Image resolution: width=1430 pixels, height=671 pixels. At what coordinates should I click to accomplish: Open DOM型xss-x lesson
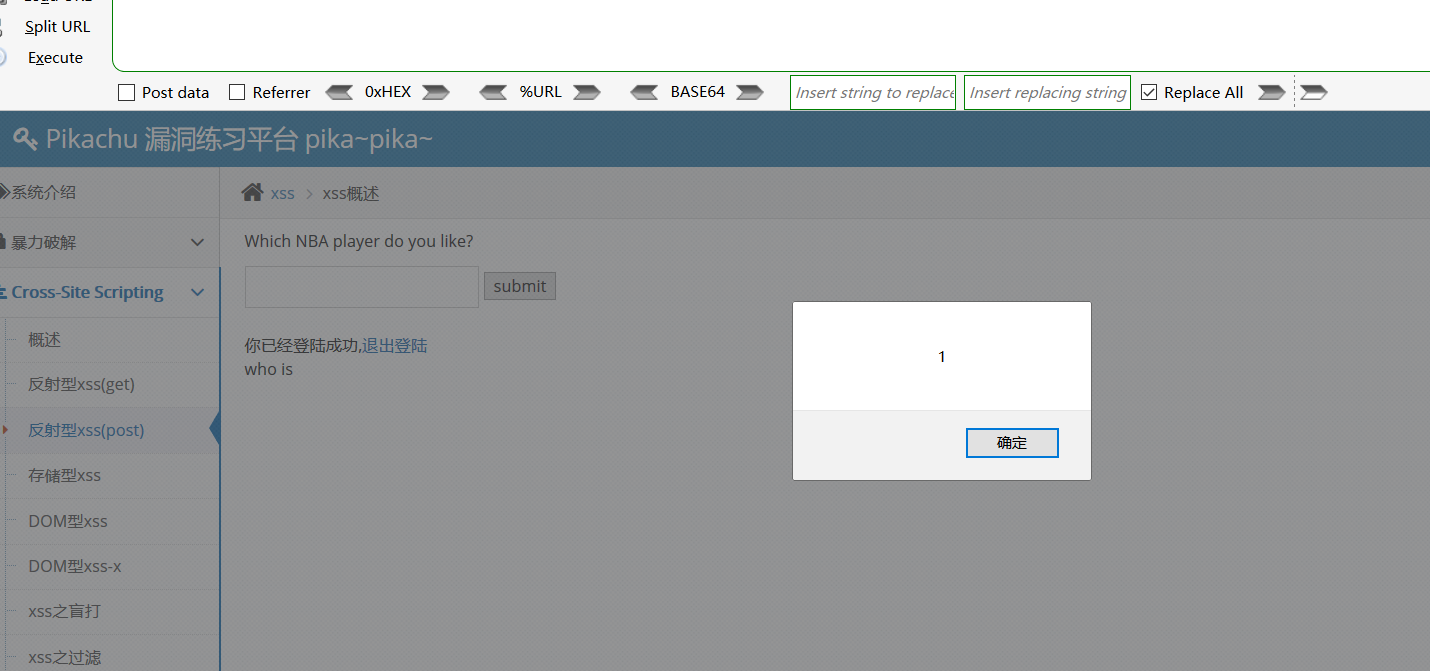tap(74, 566)
